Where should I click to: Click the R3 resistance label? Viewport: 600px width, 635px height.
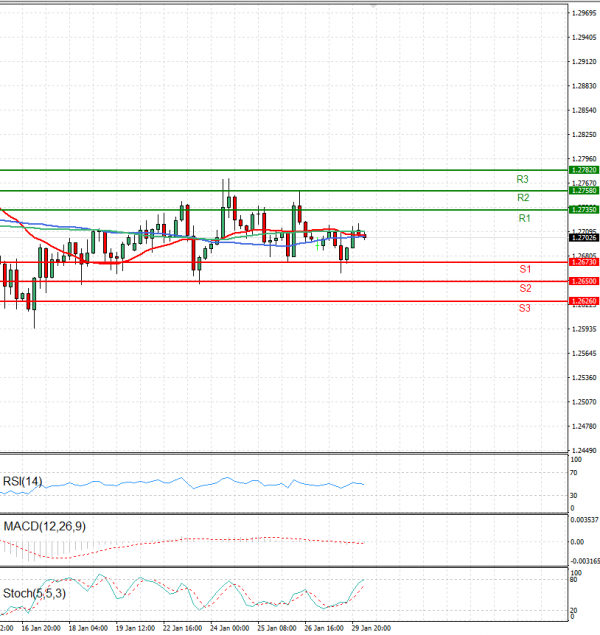tap(522, 179)
